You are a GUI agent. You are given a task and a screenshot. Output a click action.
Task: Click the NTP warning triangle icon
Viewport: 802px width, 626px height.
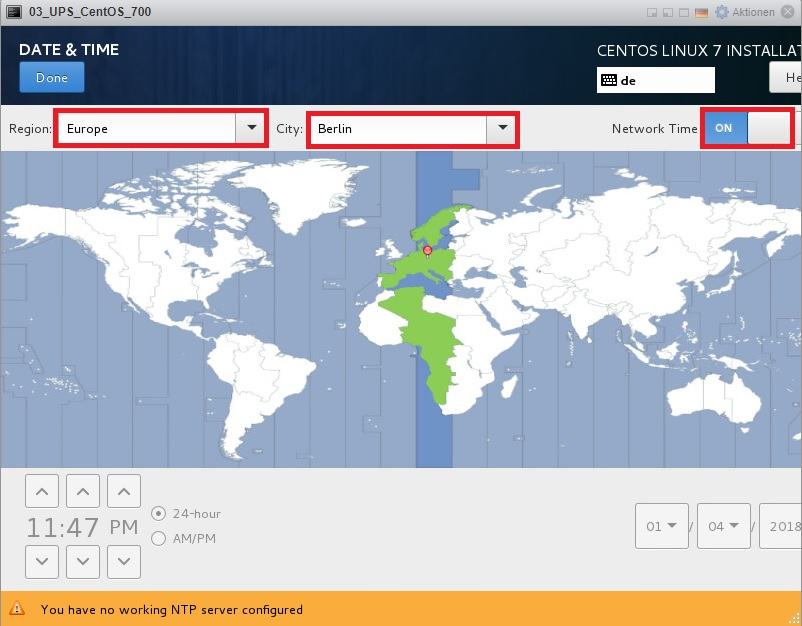17,609
